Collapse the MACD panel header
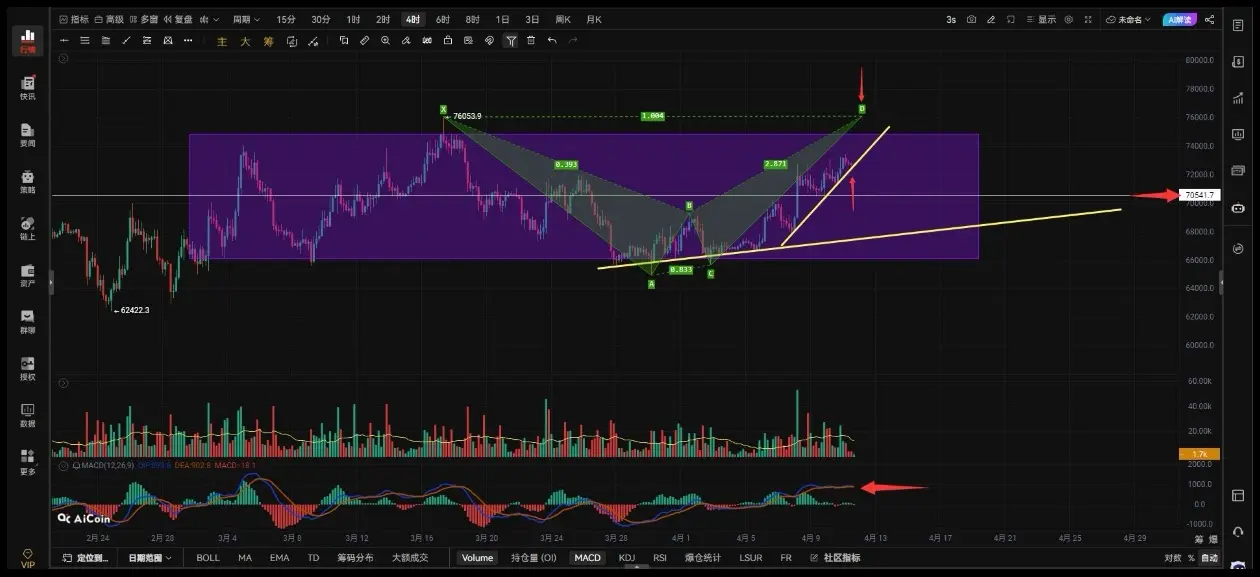1260x577 pixels. click(x=63, y=466)
